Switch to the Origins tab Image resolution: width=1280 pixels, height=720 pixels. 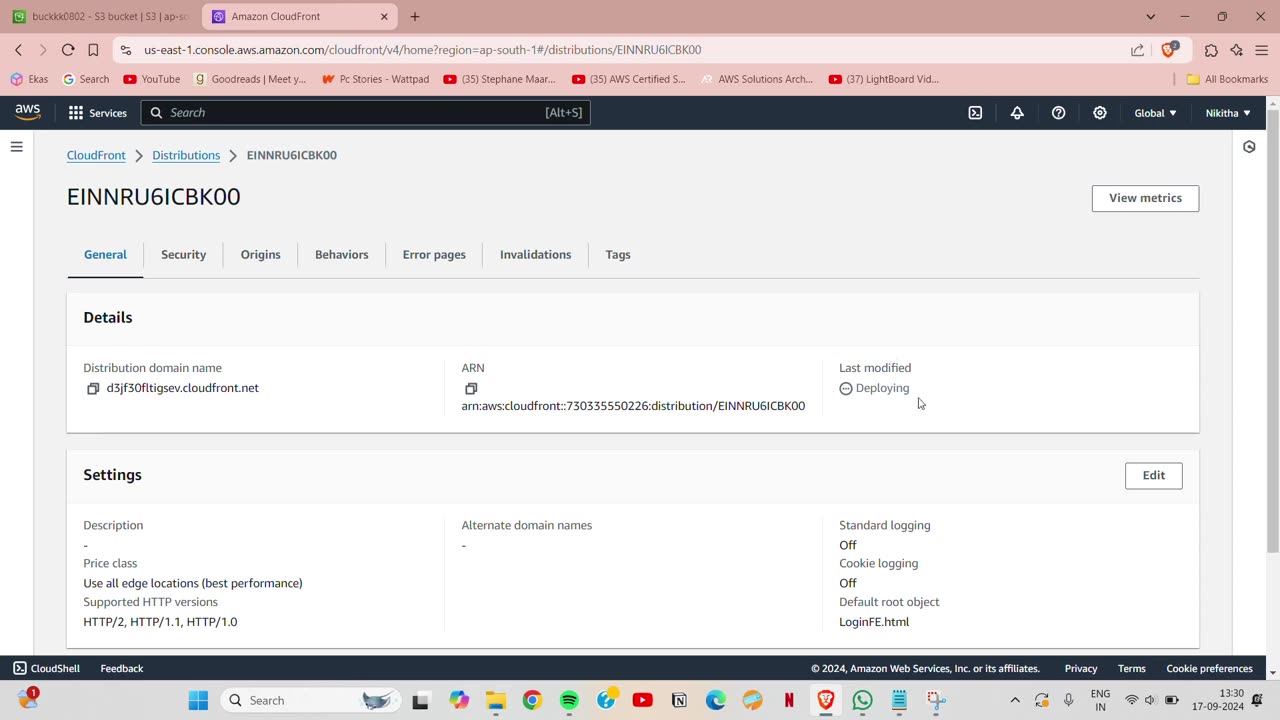[x=260, y=255]
